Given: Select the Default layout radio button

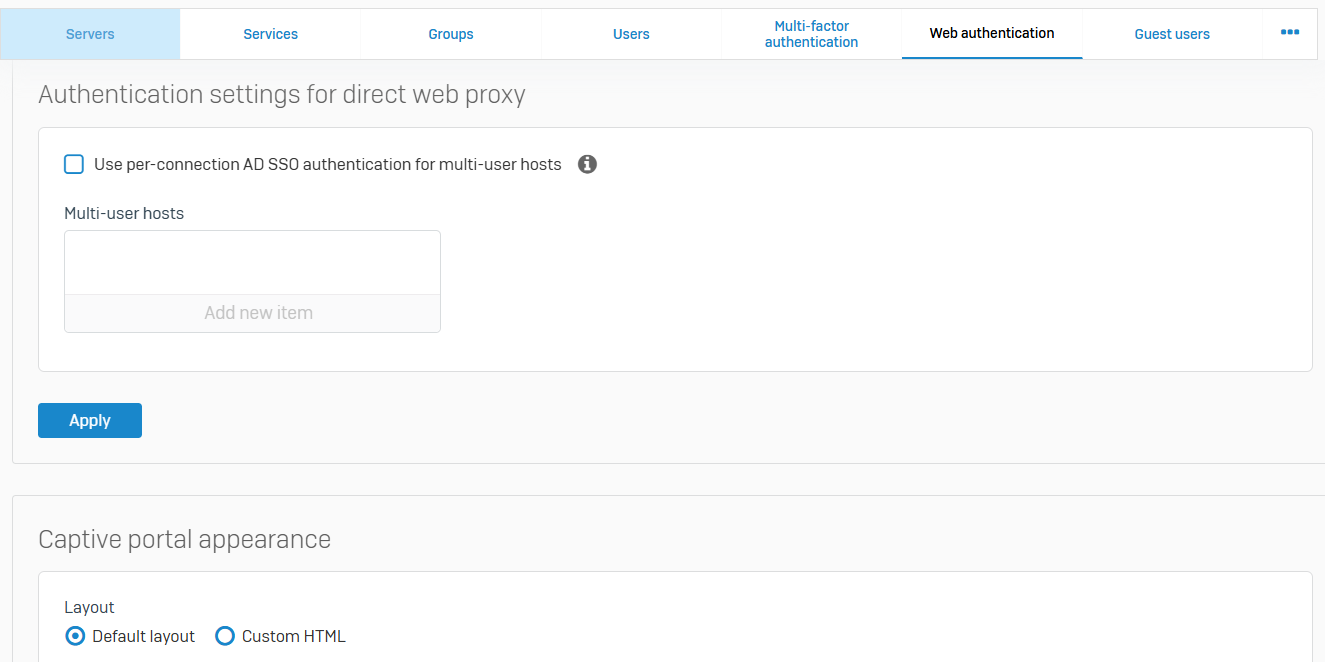Looking at the screenshot, I should [74, 636].
